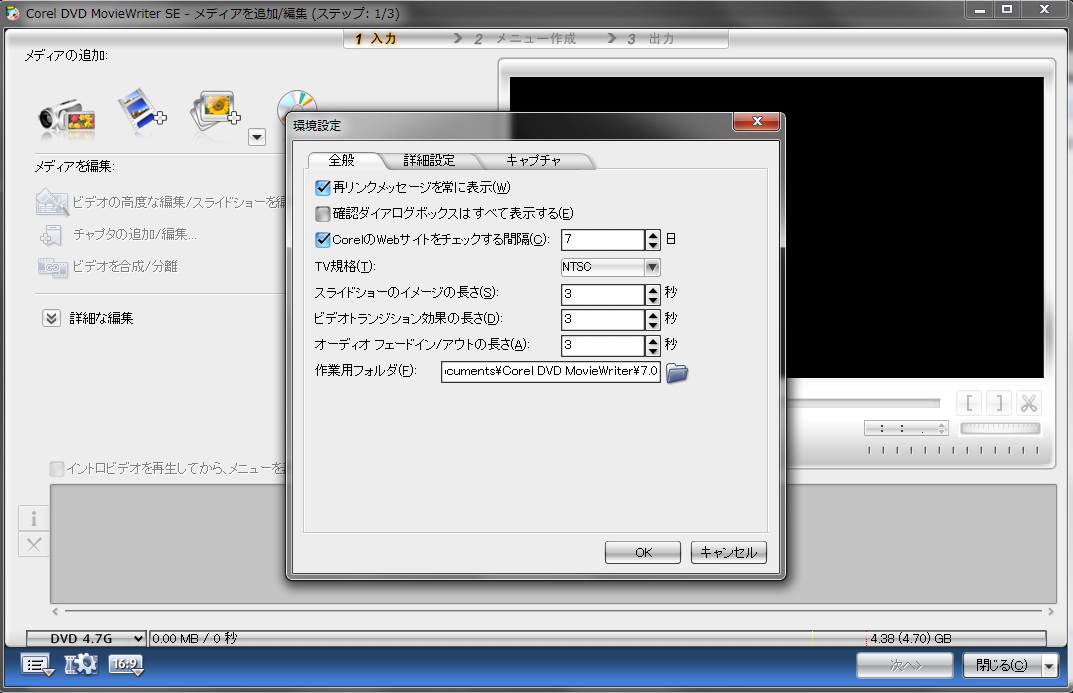Click the add slideshow photos icon

coord(215,110)
